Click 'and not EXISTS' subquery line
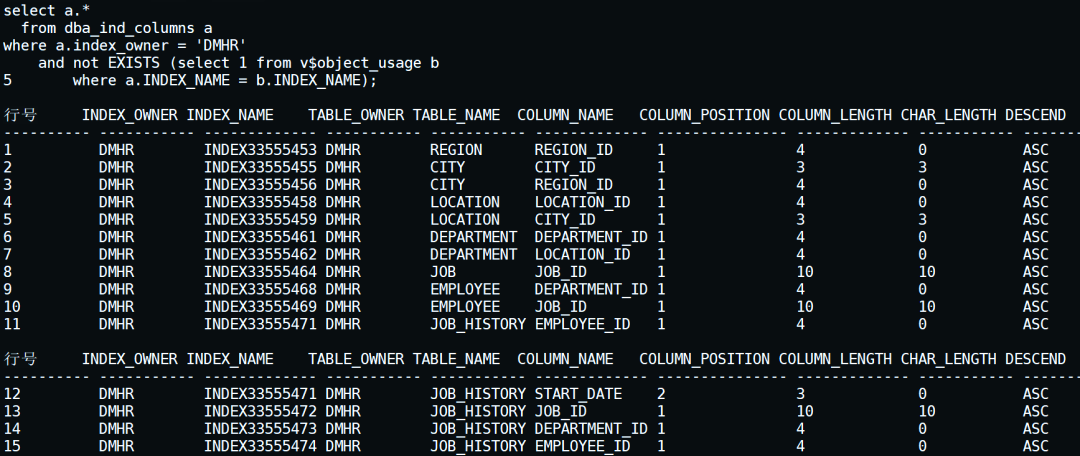The height and width of the screenshot is (456, 1080). pyautogui.click(x=238, y=63)
